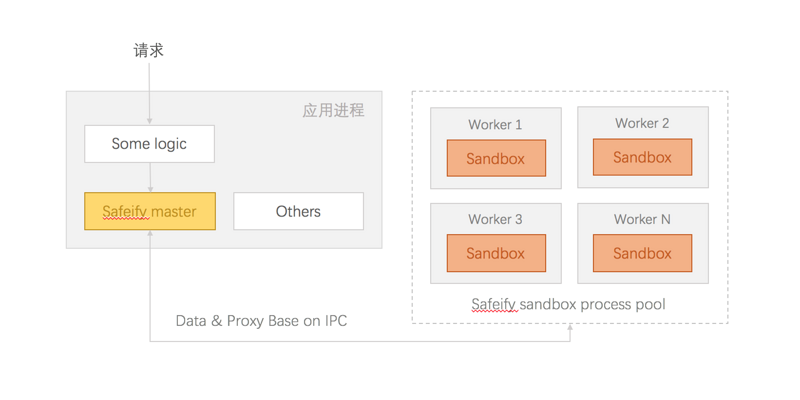Click the Worker N title text
This screenshot has width=800, height=400.
click(x=642, y=219)
